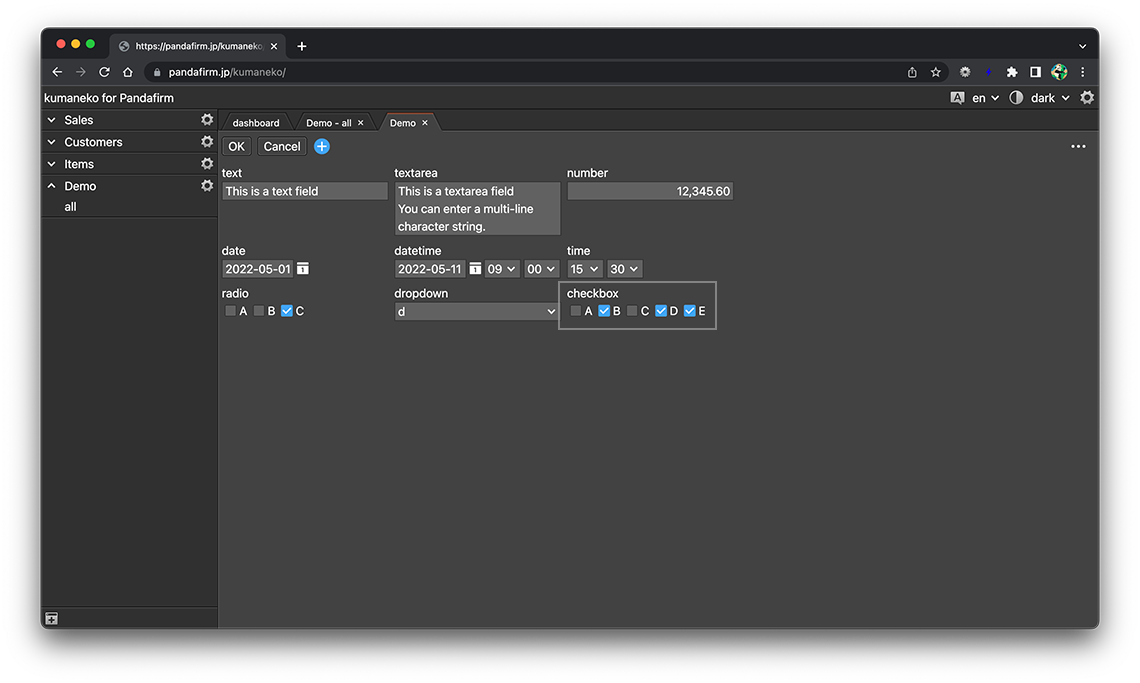Viewport: 1140px width, 683px height.
Task: Open settings gear next to Demo
Action: click(207, 186)
